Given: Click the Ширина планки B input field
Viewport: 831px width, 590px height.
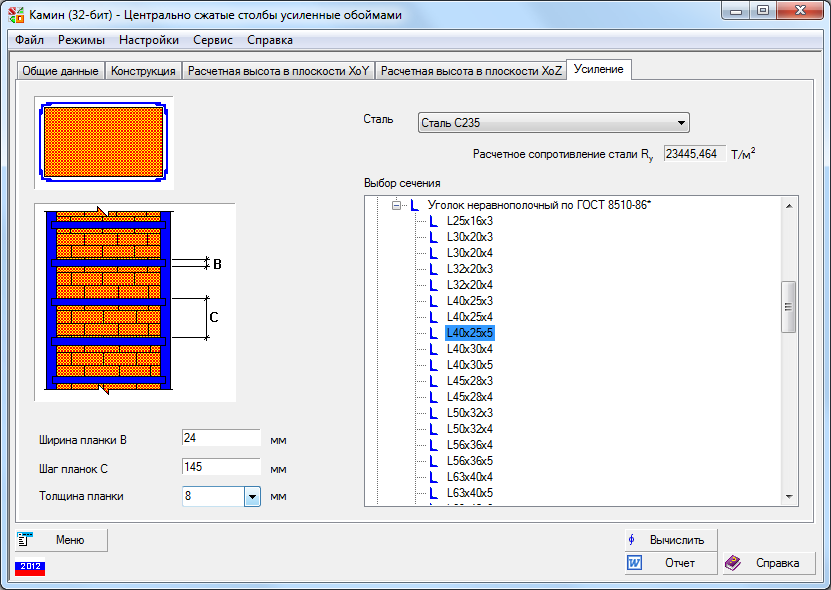Looking at the screenshot, I should pyautogui.click(x=221, y=438).
